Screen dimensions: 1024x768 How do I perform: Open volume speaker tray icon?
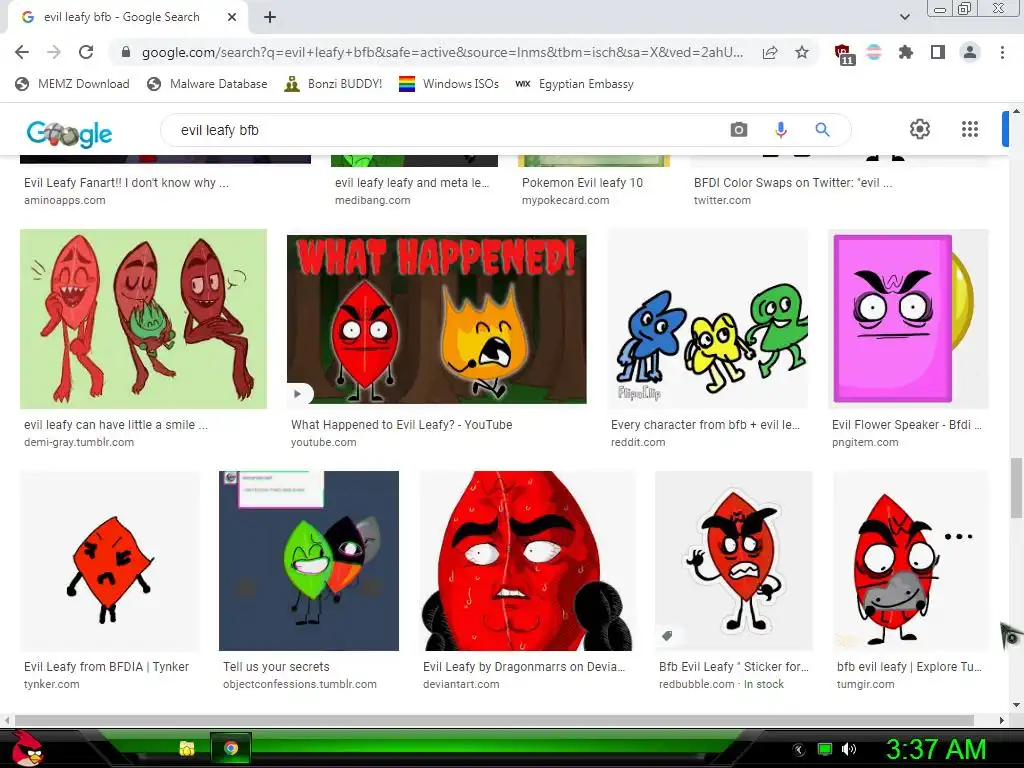848,749
